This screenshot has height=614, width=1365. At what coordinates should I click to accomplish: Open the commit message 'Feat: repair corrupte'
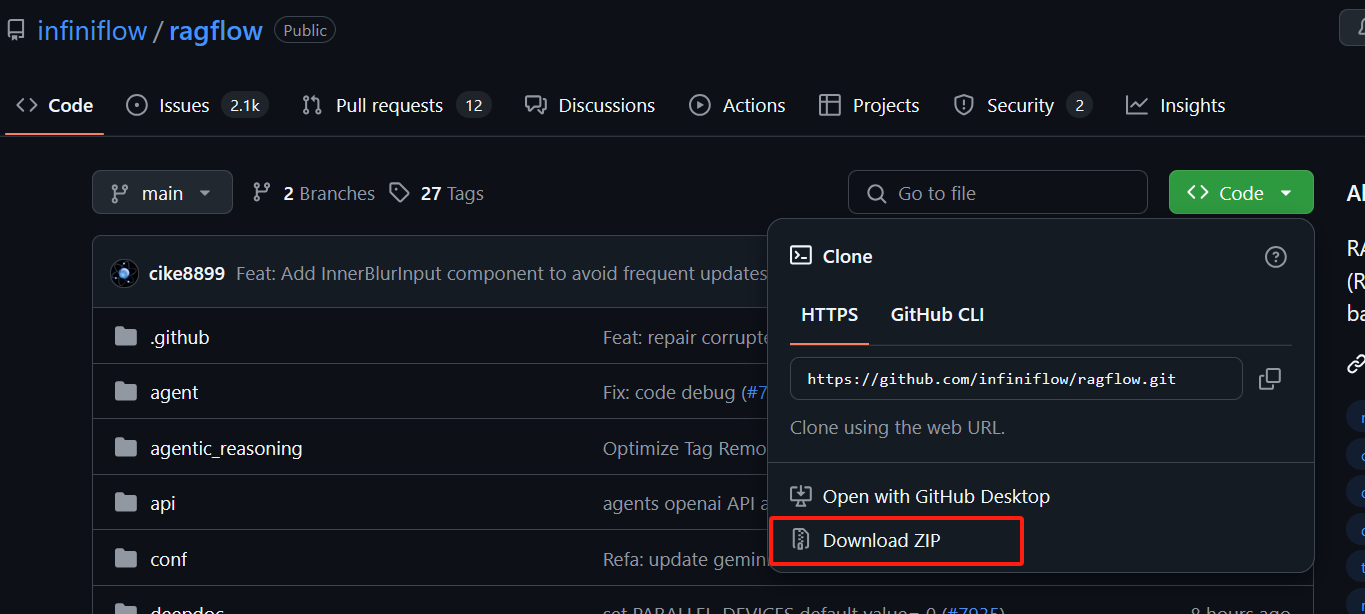pos(684,337)
